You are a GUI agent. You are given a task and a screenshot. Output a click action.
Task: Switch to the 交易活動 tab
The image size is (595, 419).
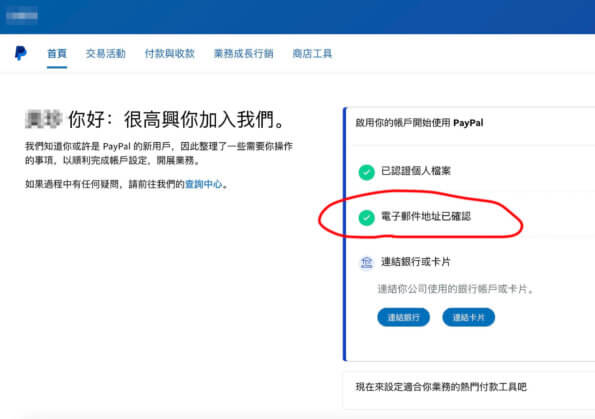tap(105, 54)
